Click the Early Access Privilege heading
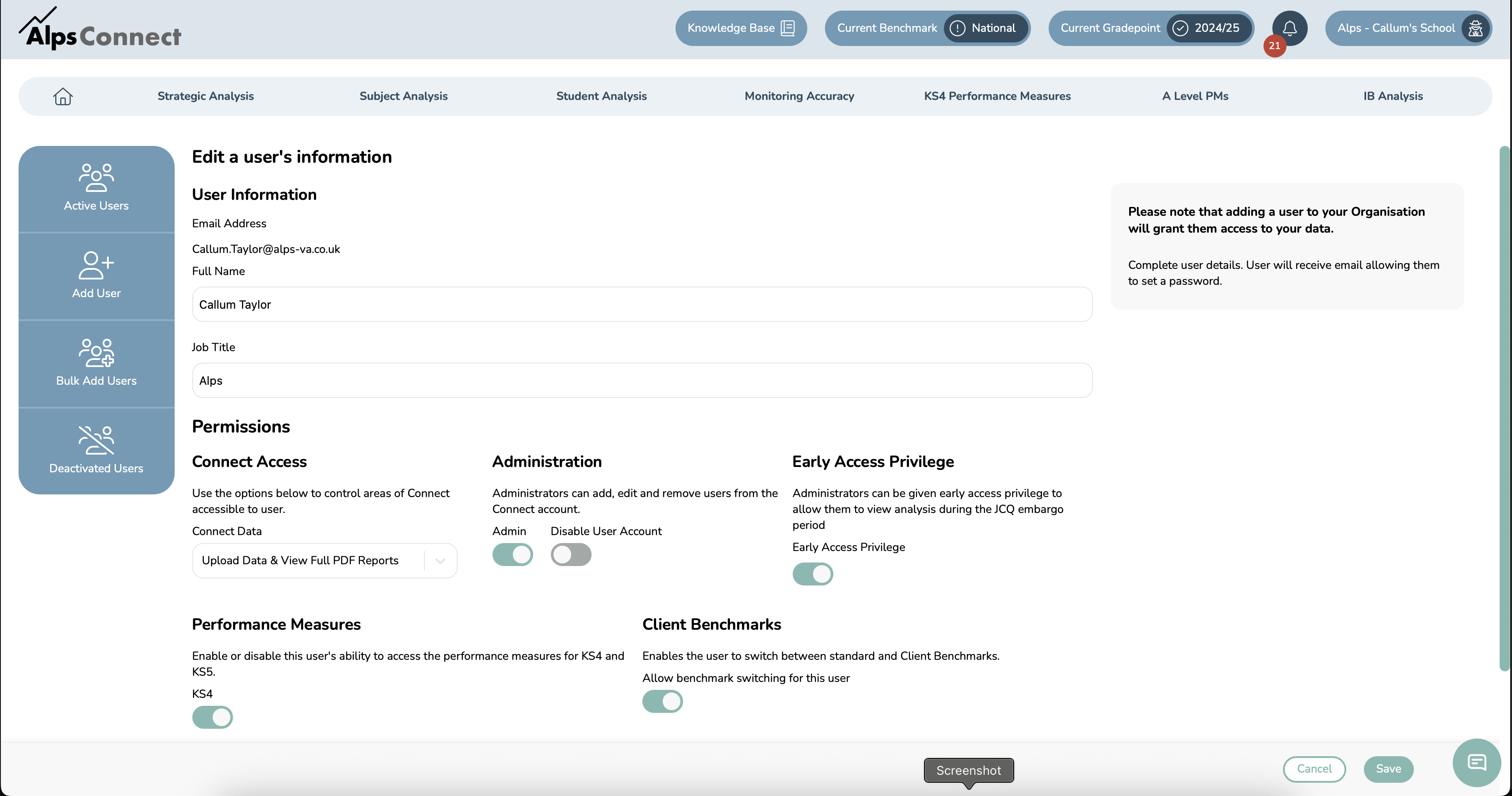This screenshot has width=1512, height=796. pos(873,462)
